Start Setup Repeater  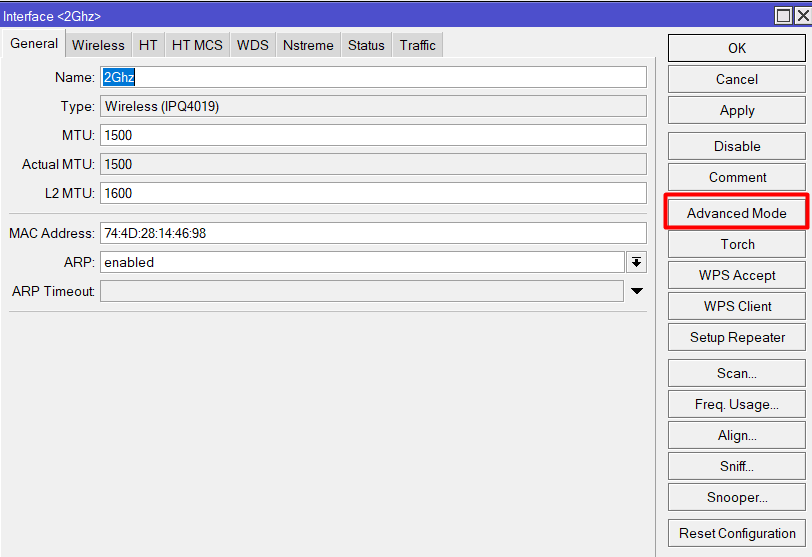click(x=737, y=337)
